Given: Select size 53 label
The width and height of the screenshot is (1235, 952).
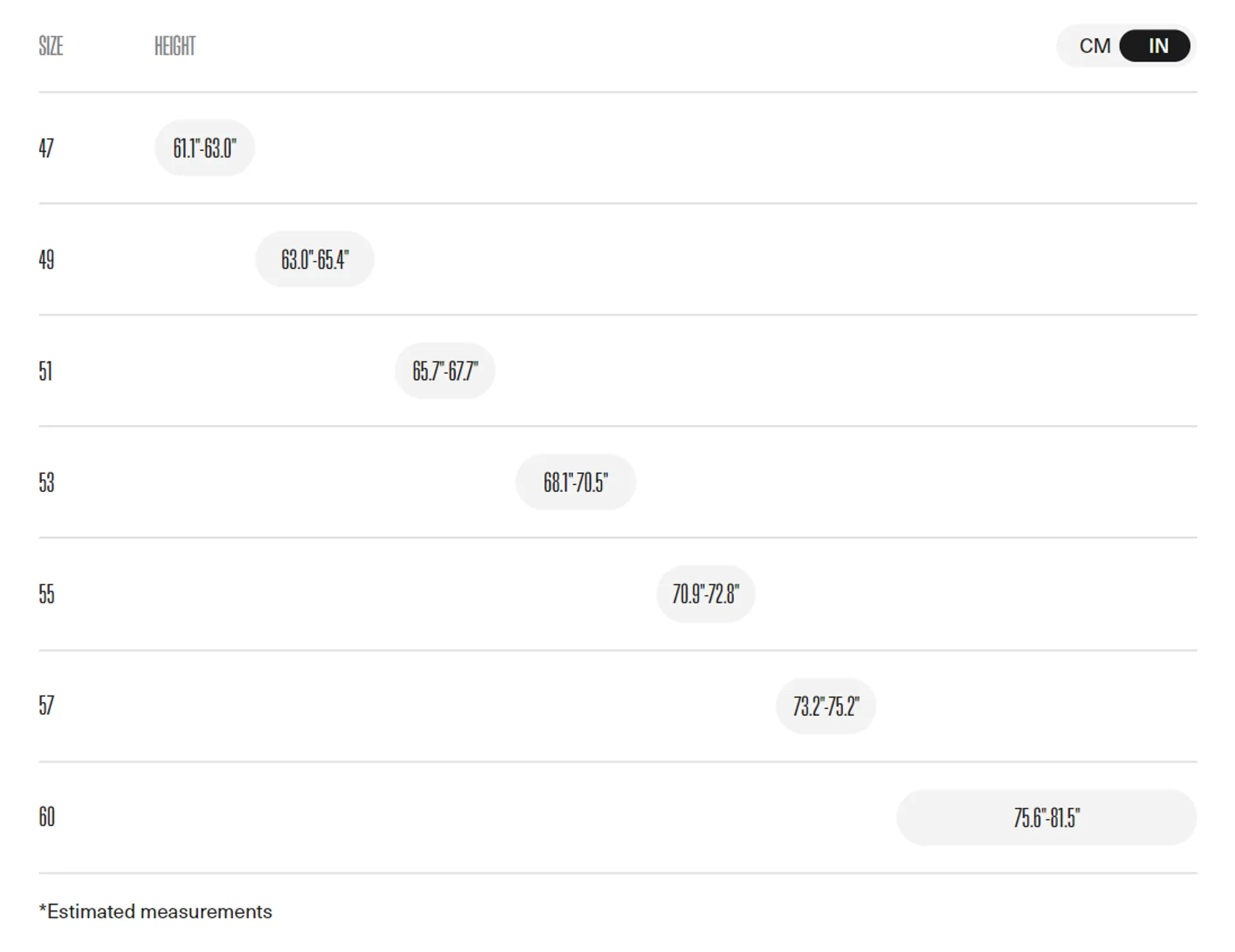Looking at the screenshot, I should tap(46, 482).
